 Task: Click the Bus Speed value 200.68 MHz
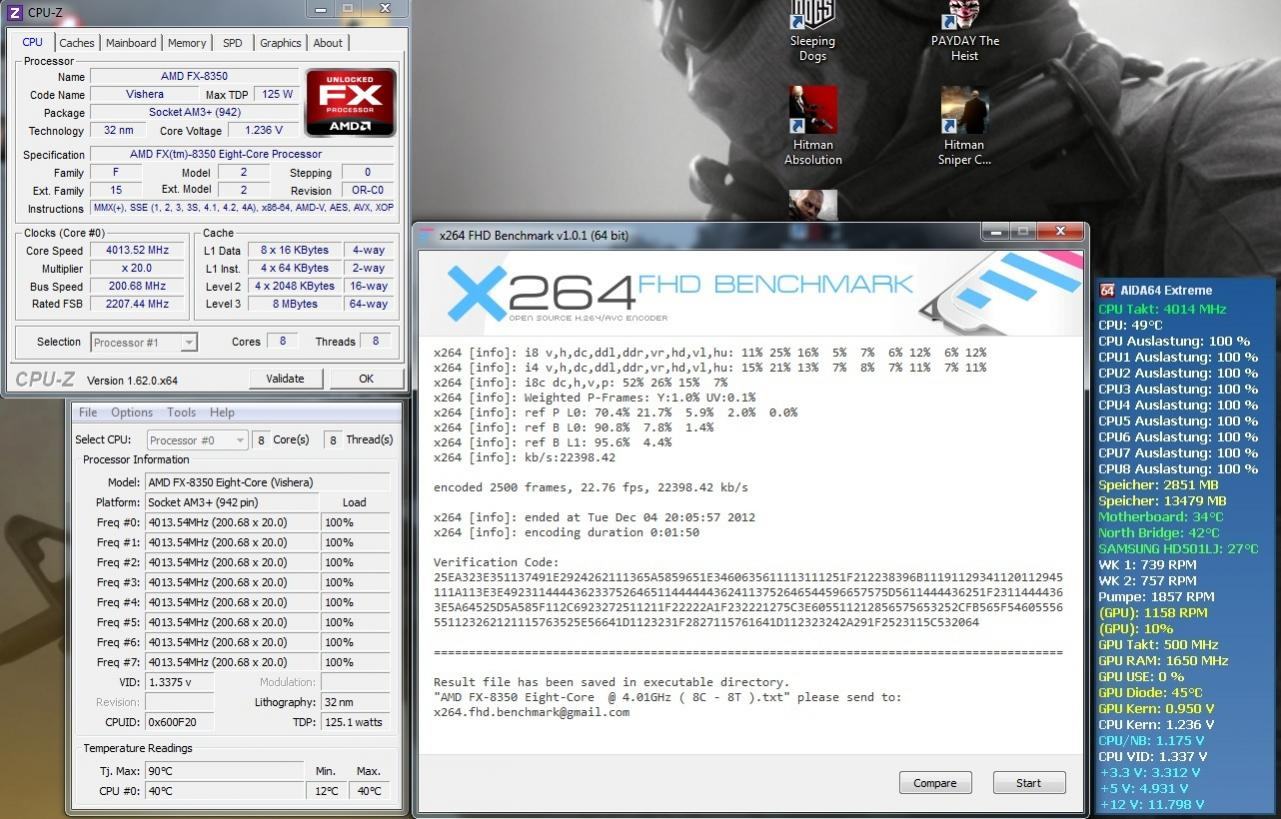138,286
